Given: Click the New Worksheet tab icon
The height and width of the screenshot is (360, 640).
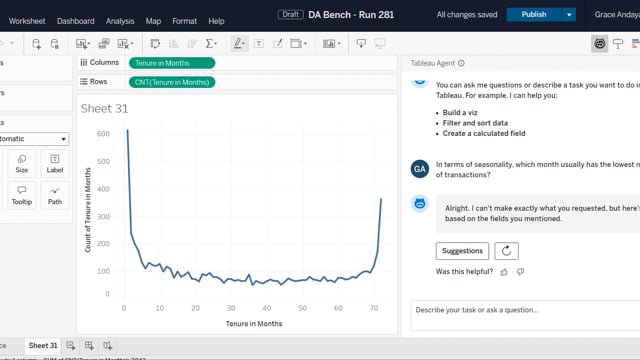Looking at the screenshot, I should tap(71, 345).
